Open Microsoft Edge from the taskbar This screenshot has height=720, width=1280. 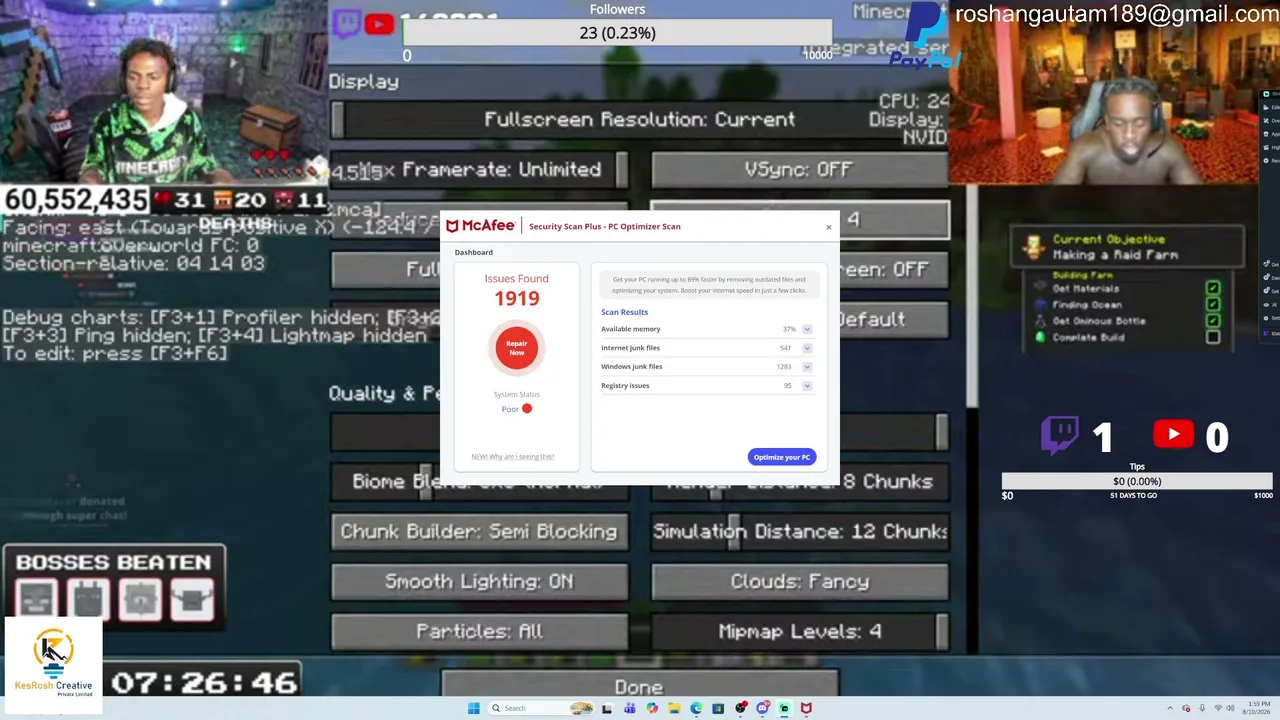pos(696,708)
